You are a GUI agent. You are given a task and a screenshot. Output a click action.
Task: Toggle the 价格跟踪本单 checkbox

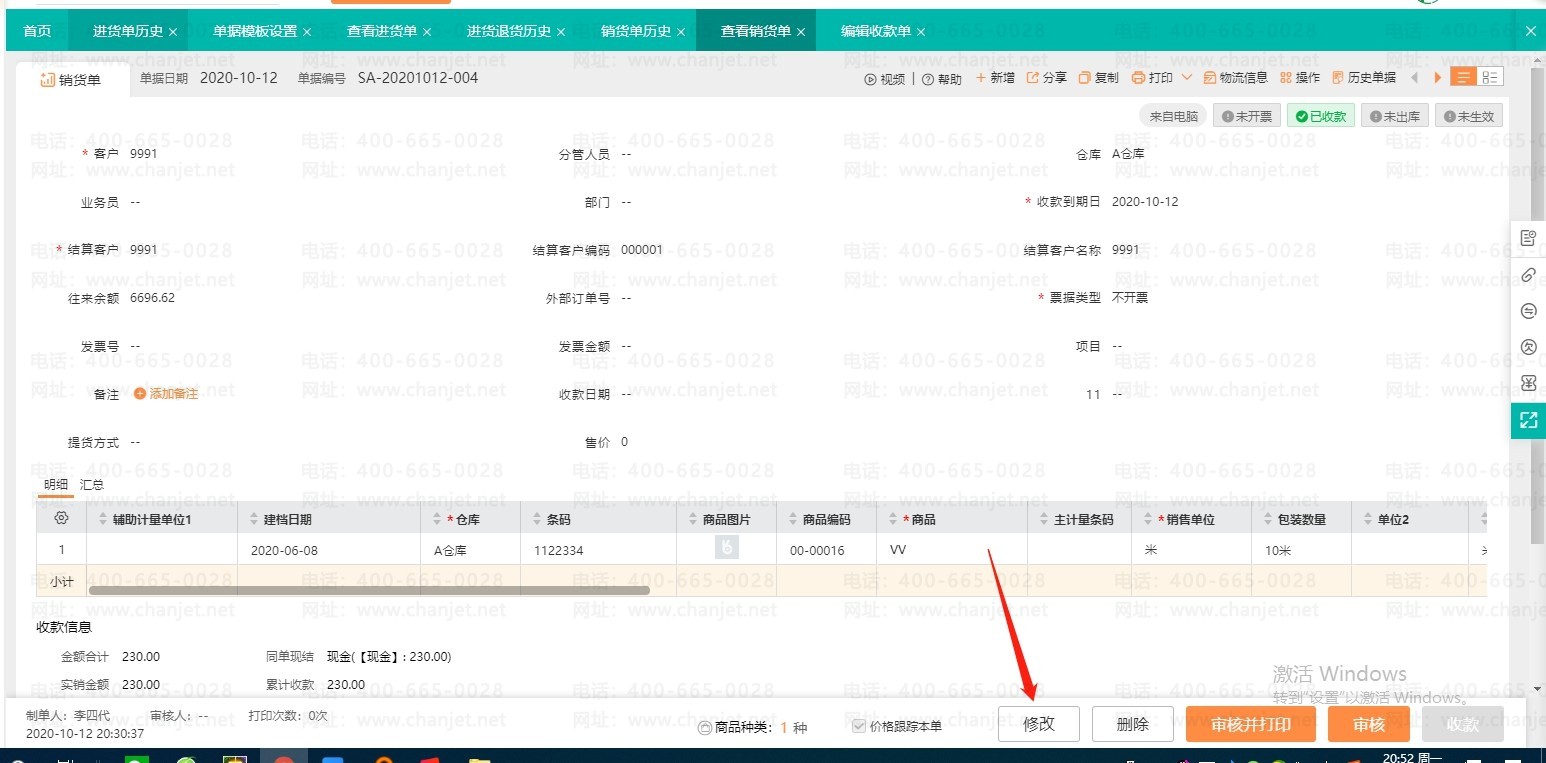coord(858,726)
